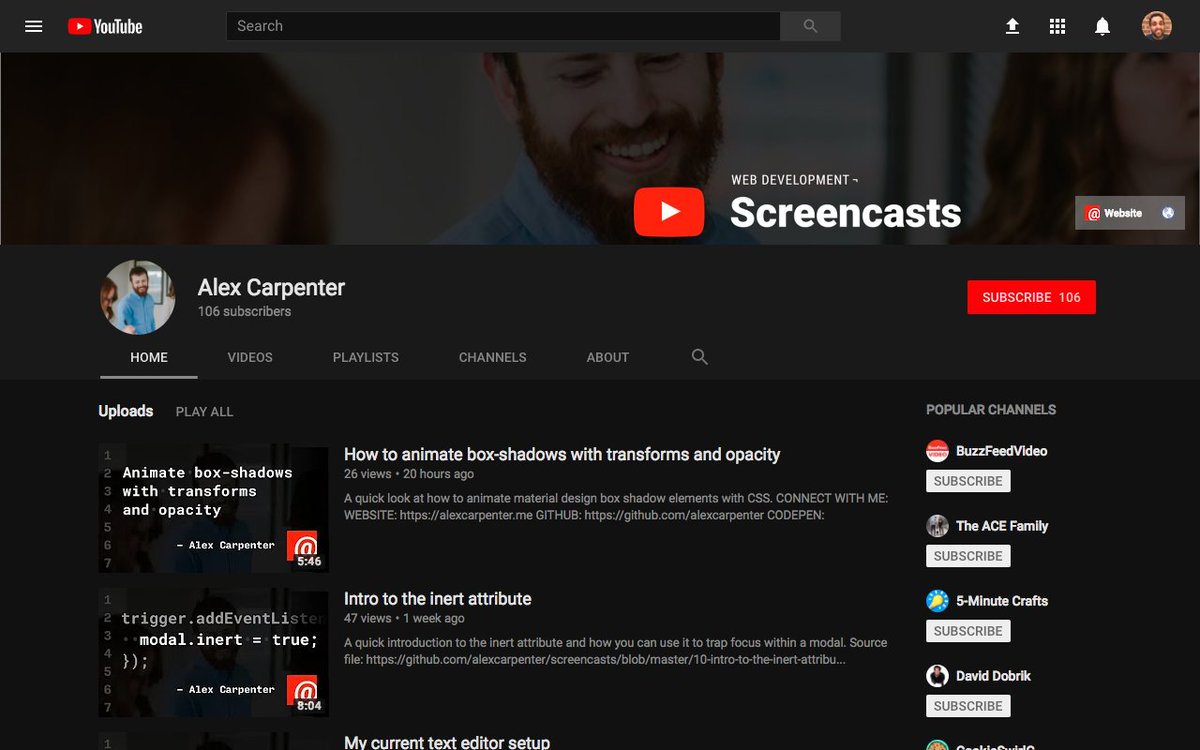Click Play All next to Uploads
Image resolution: width=1200 pixels, height=750 pixels.
tap(204, 411)
